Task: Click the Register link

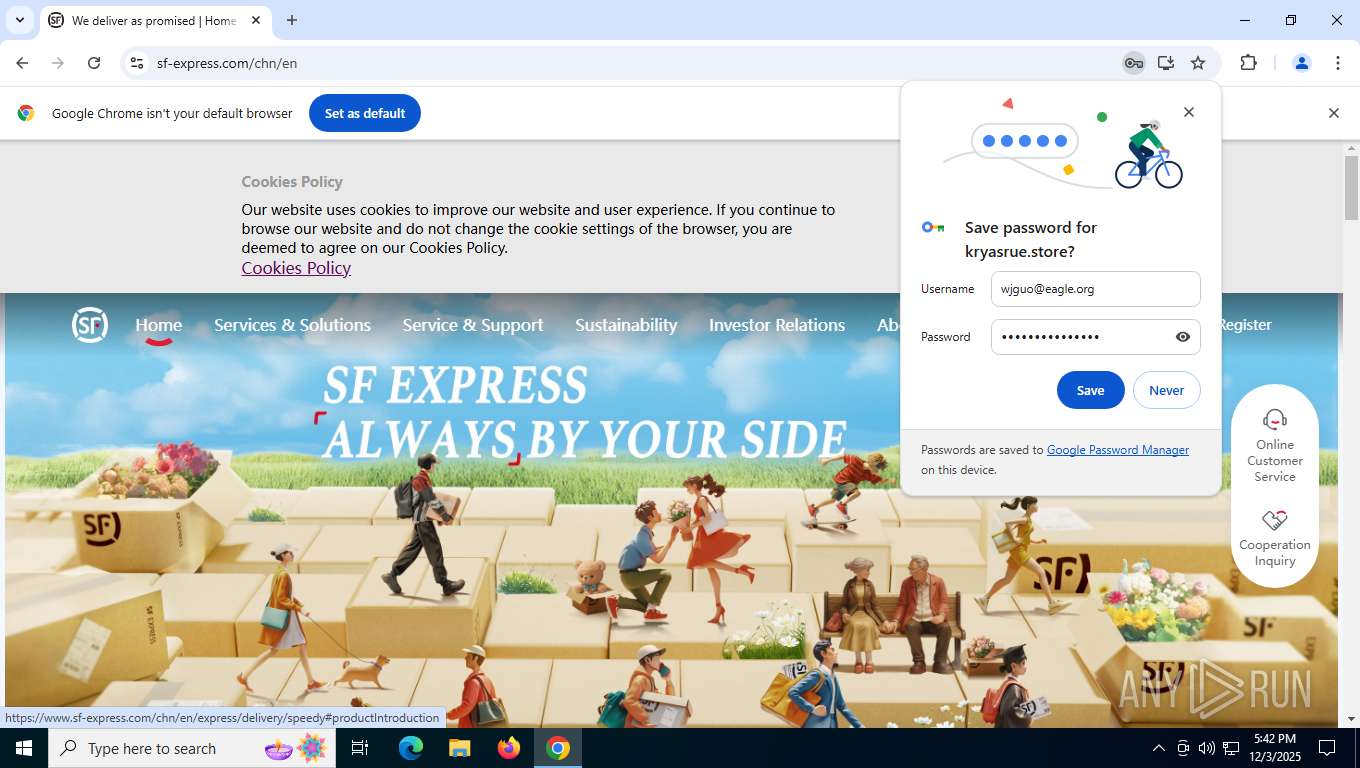Action: coord(1245,325)
